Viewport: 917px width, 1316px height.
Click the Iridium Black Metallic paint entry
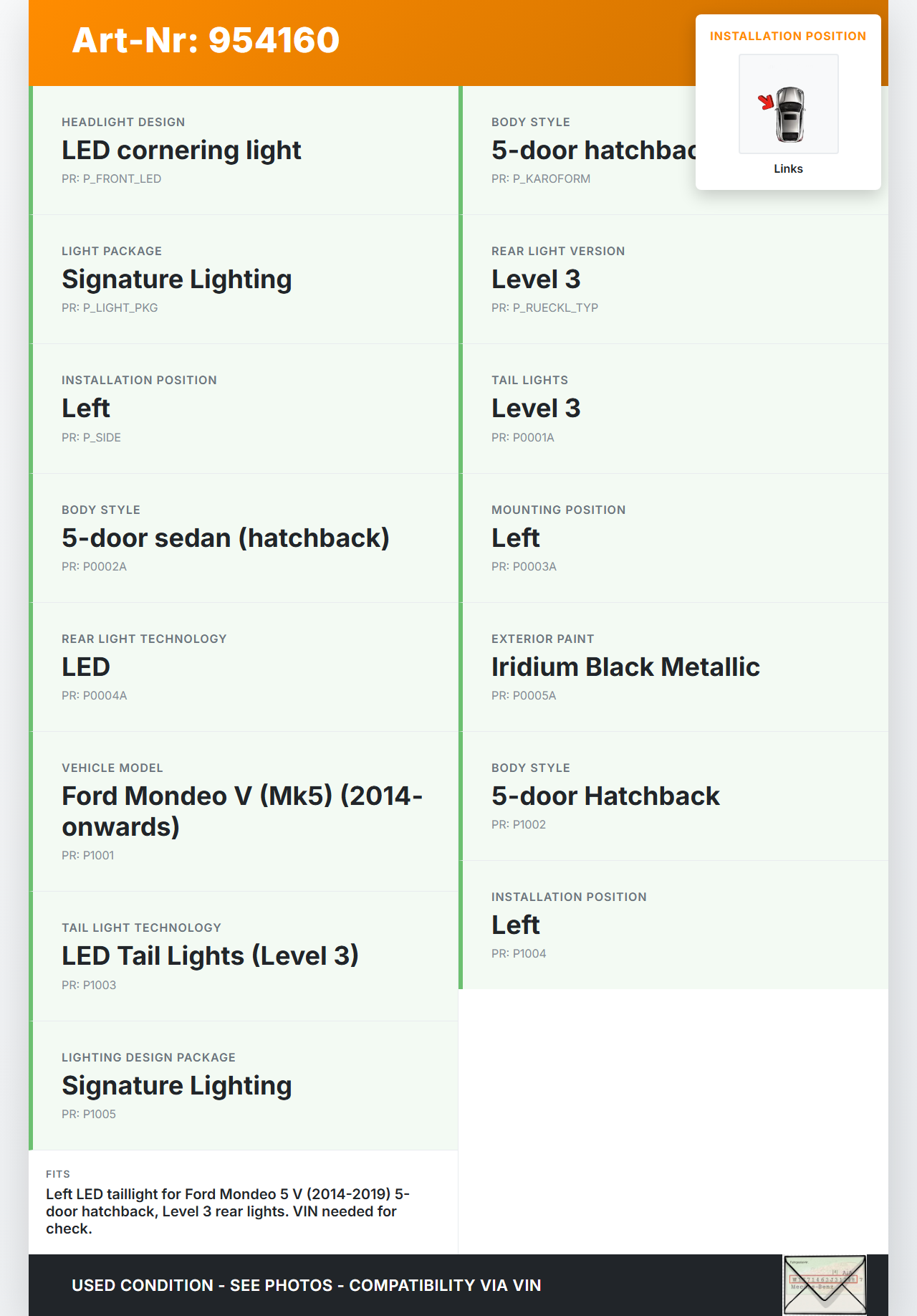[625, 667]
